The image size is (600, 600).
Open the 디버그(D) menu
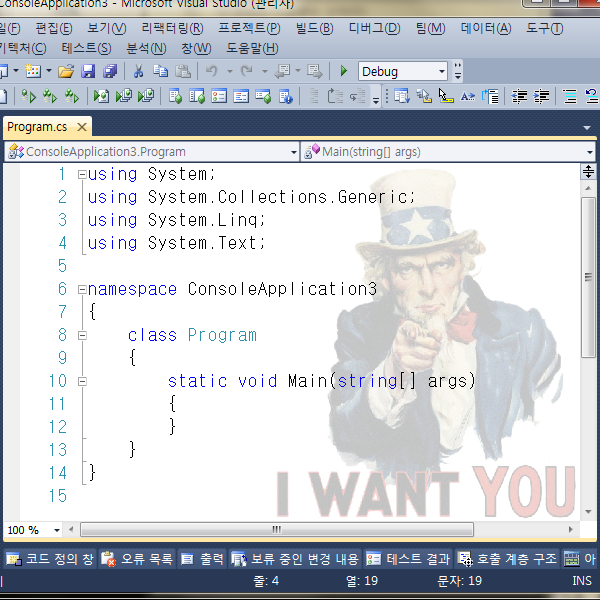coord(374,28)
